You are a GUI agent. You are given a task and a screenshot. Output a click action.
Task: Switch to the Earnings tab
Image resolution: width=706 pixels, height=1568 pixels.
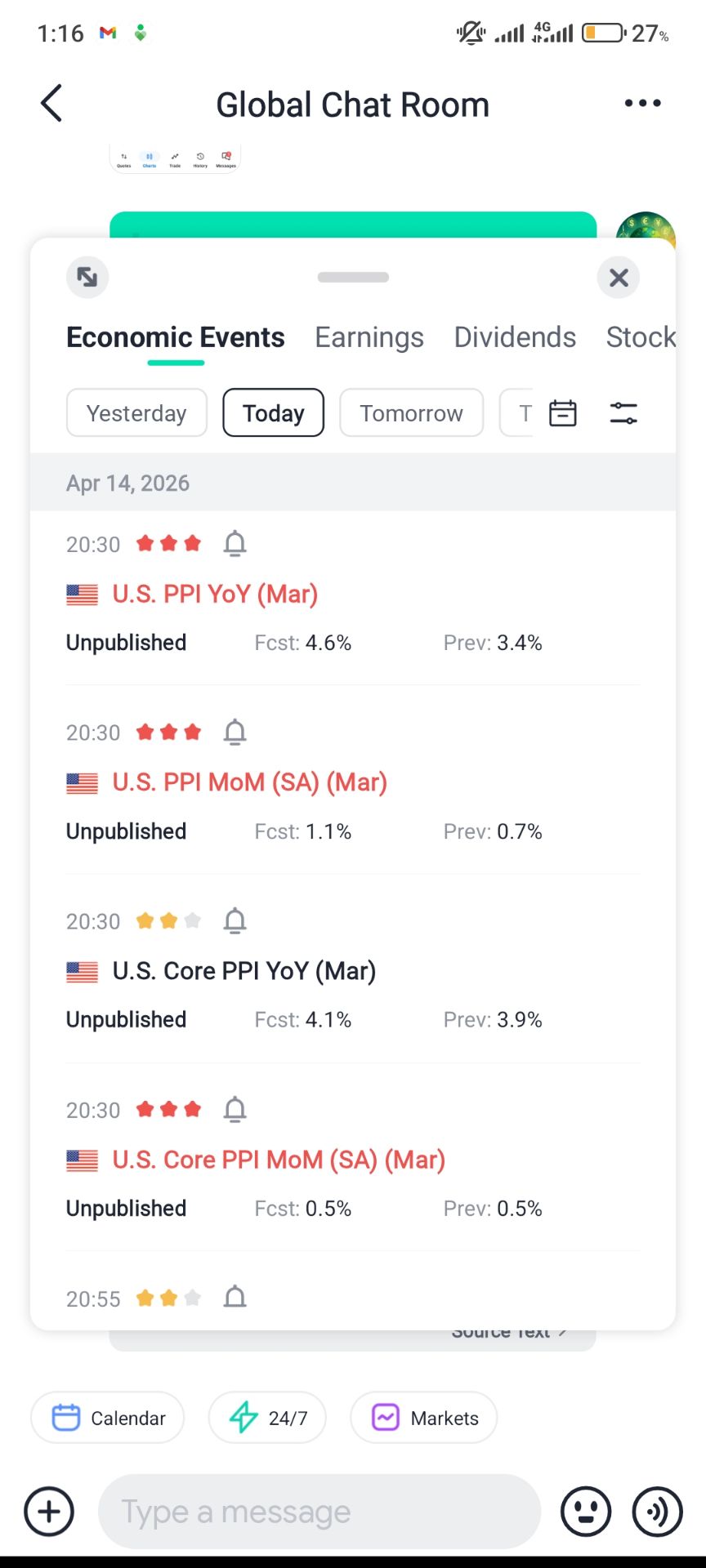coord(369,337)
